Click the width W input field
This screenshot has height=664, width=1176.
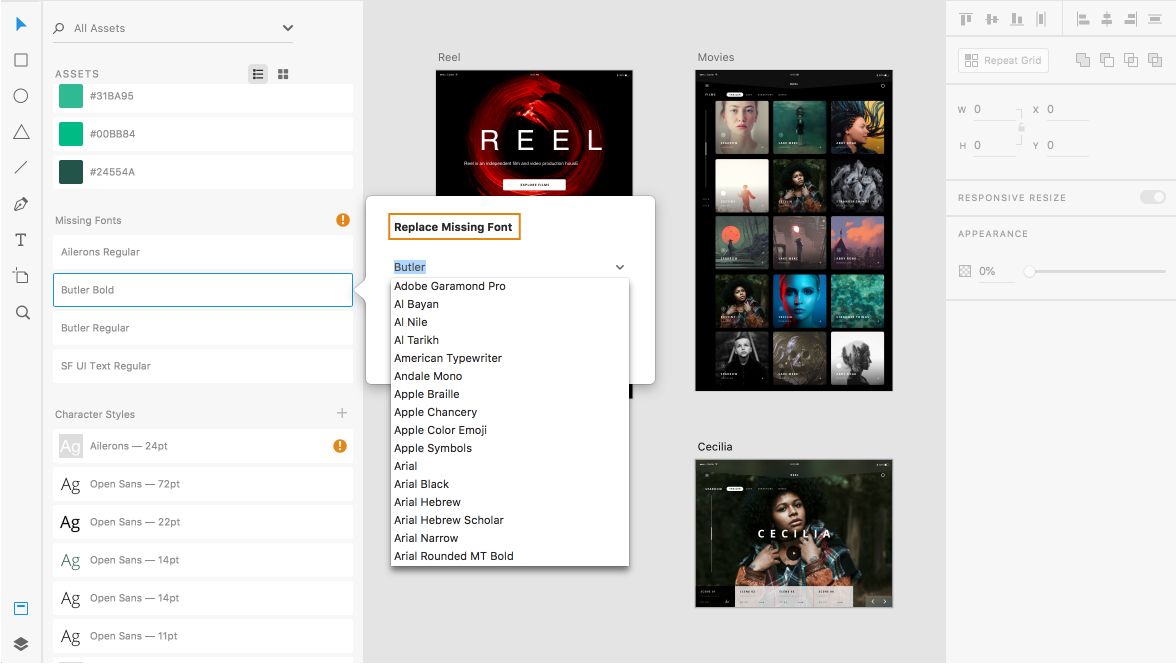[996, 110]
